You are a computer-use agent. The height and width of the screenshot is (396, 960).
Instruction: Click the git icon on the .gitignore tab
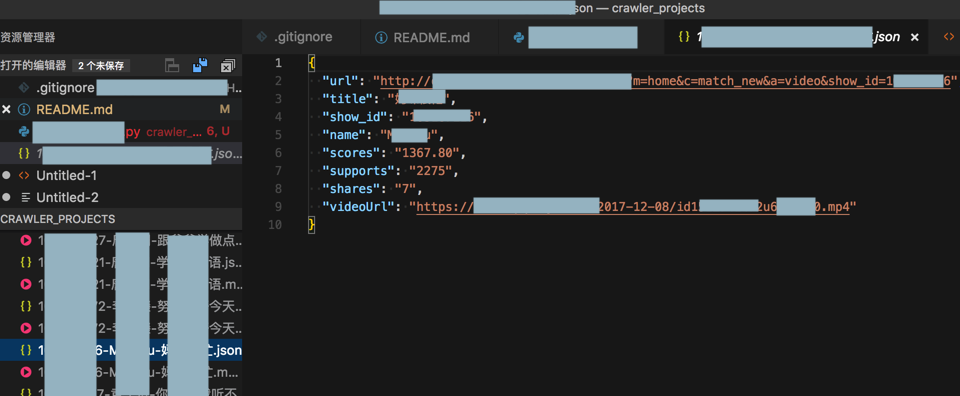(x=261, y=37)
